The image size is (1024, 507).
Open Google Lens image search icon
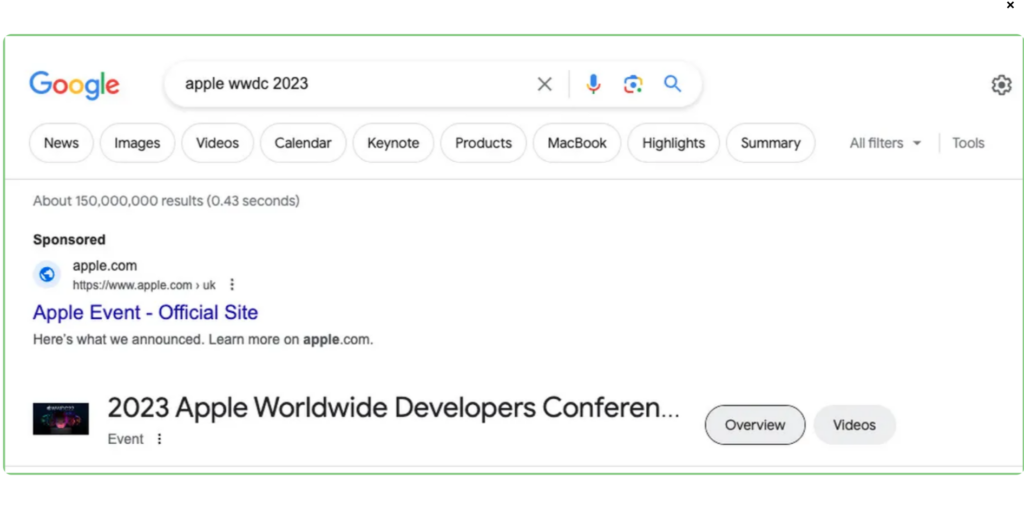(633, 84)
